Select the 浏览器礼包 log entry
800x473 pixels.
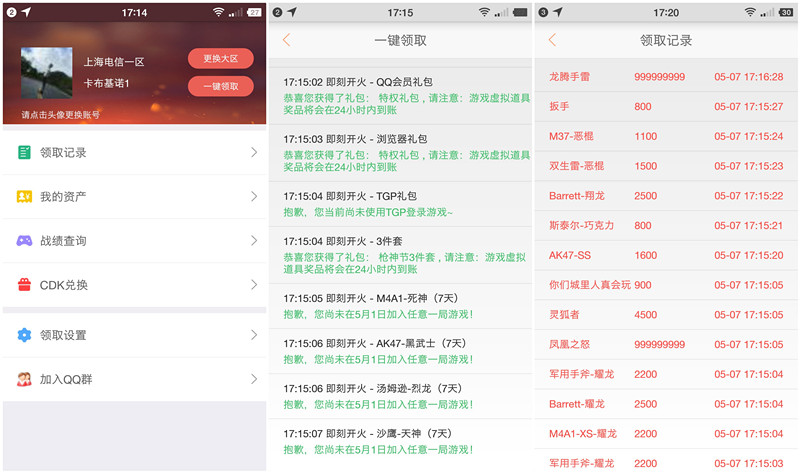coord(401,153)
